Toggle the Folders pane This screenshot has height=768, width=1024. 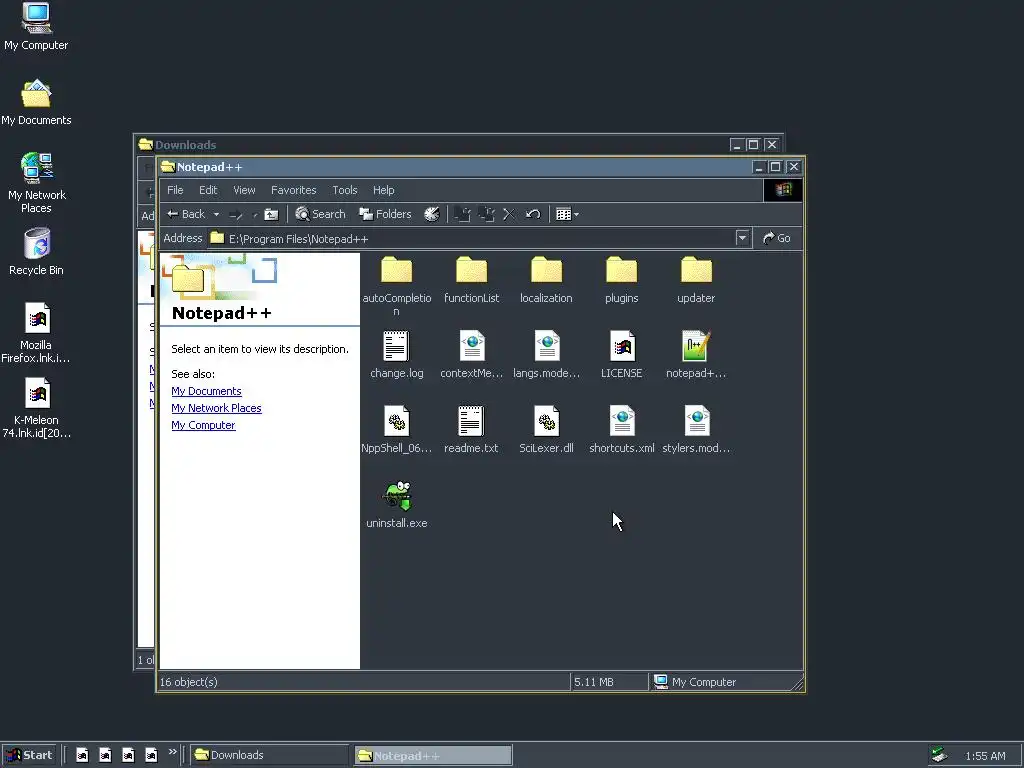point(385,214)
